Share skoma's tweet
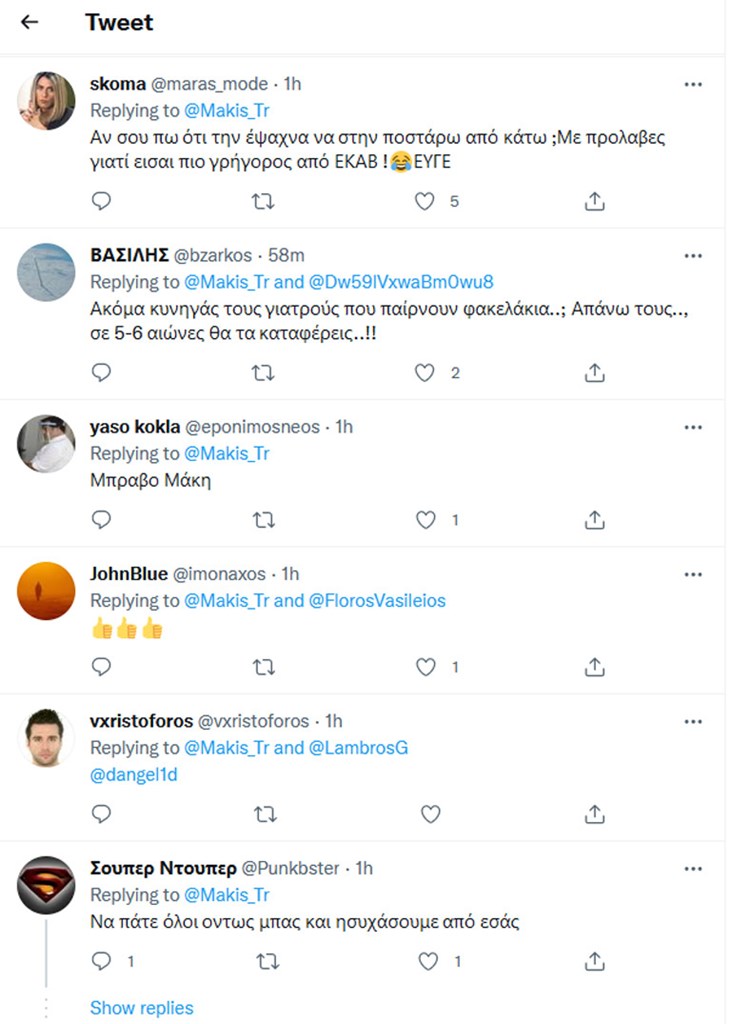The height and width of the screenshot is (1024, 733). pyautogui.click(x=594, y=201)
